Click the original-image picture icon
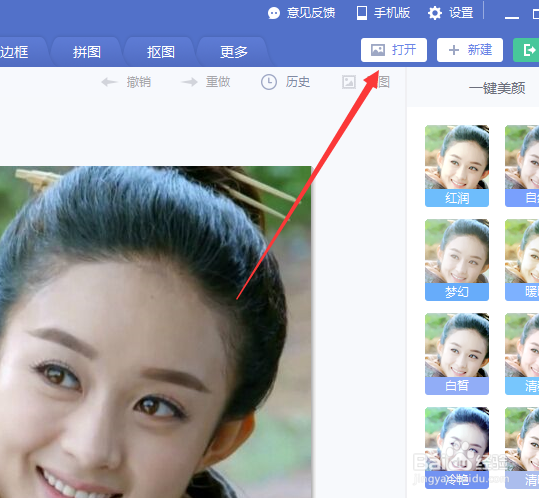The width and height of the screenshot is (539, 498). [349, 82]
